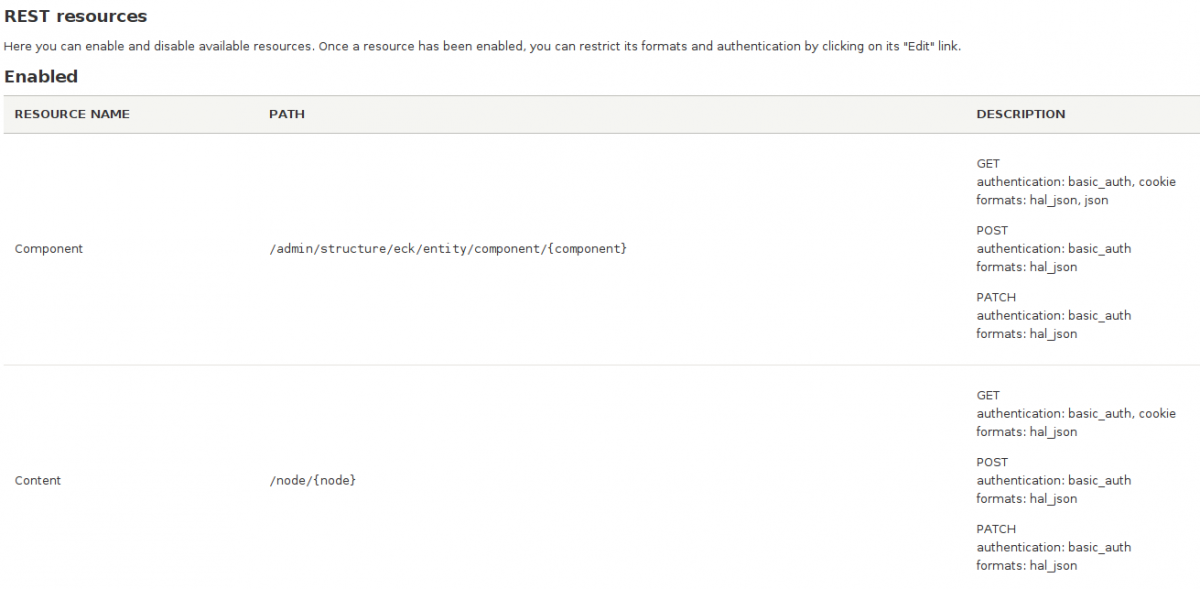Screen dimensions: 1200x589
Task: Click the POST label in Component row
Action: tap(992, 231)
